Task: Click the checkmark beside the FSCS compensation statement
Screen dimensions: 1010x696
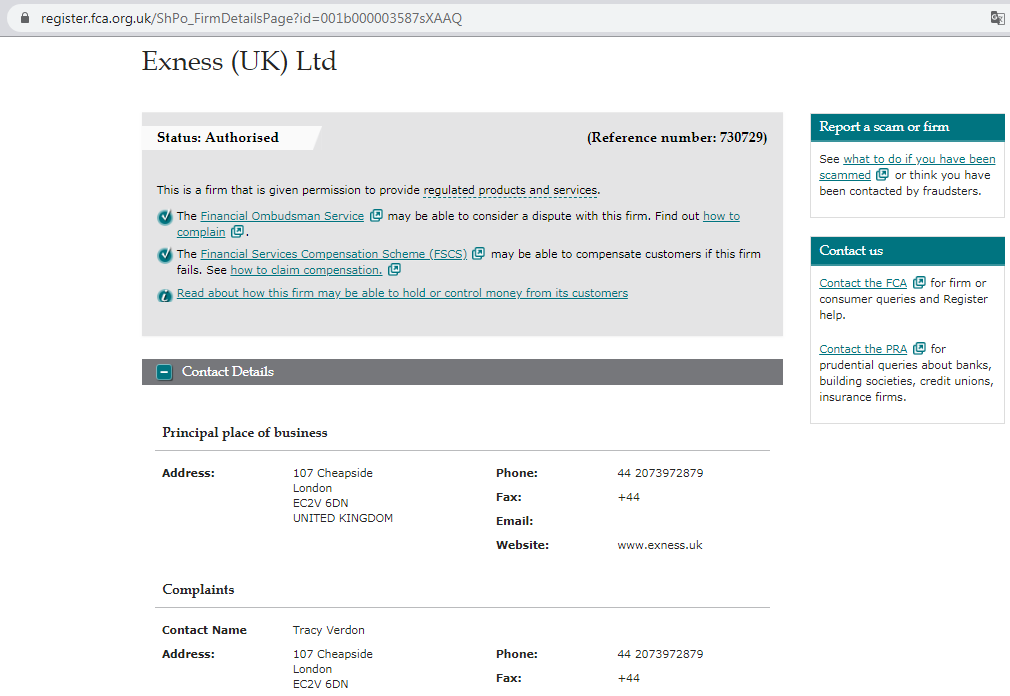Action: 164,254
